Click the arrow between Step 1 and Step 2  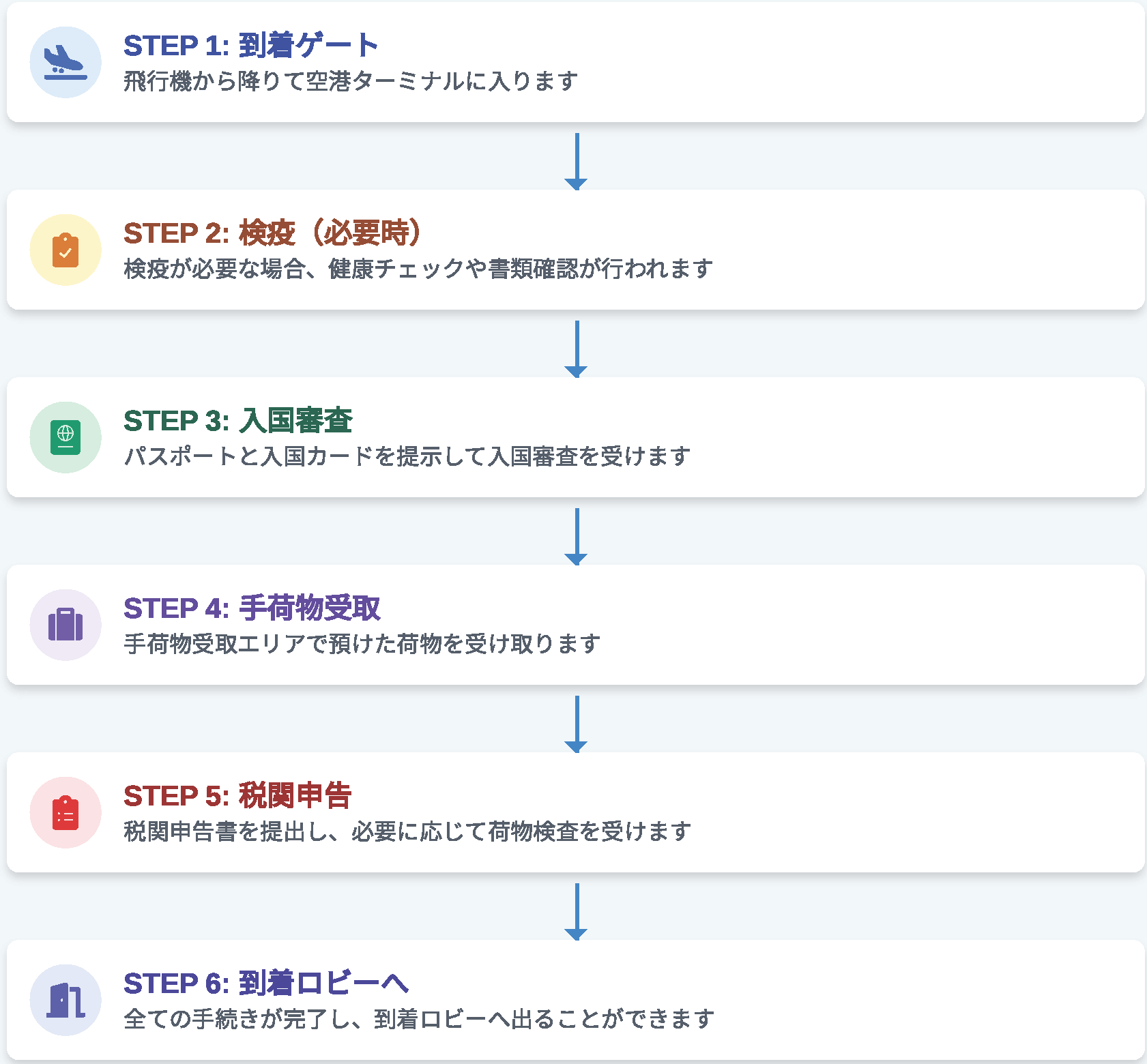577,162
